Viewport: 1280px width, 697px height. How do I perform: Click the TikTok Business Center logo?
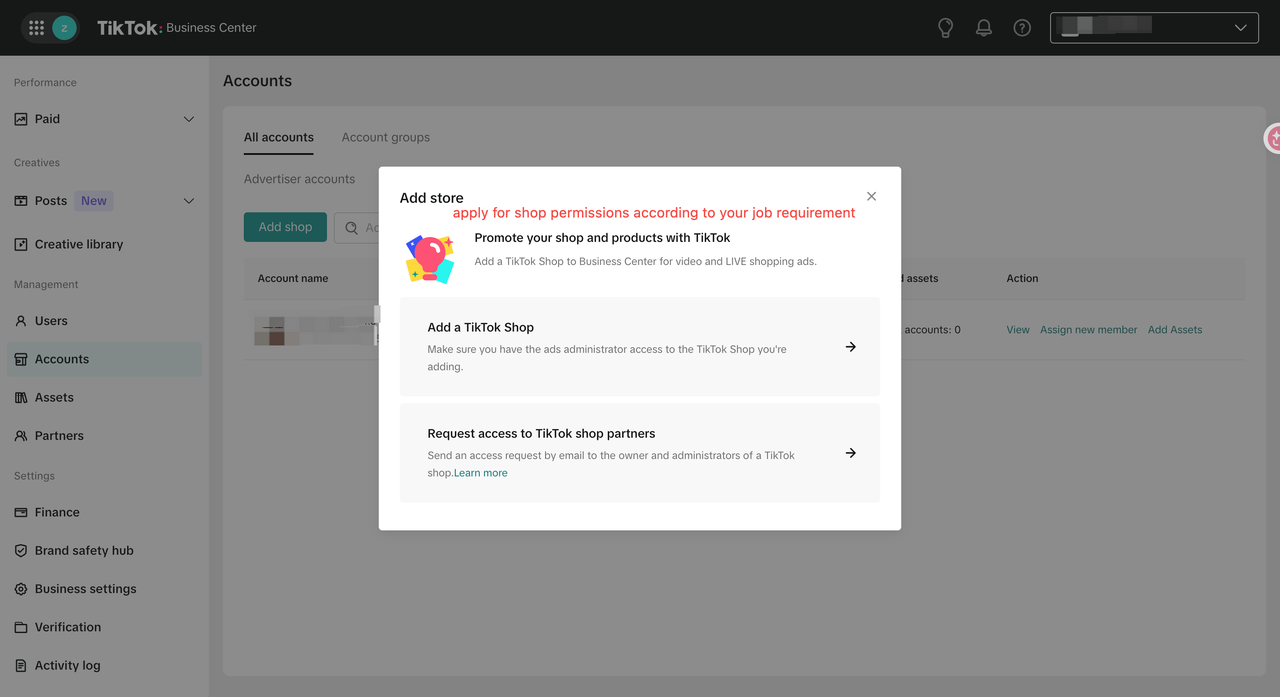tap(177, 28)
